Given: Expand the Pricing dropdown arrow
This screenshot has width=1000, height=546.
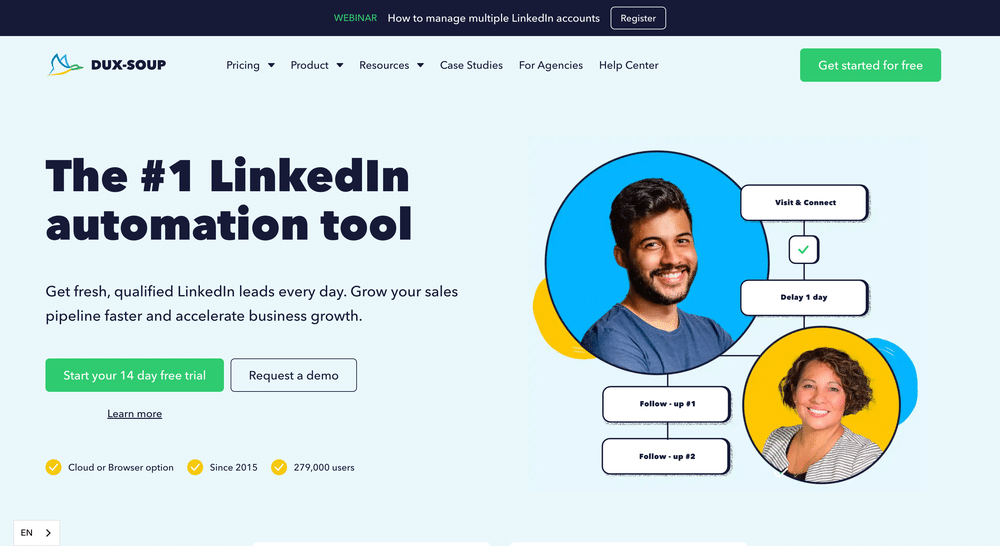Looking at the screenshot, I should pos(271,65).
